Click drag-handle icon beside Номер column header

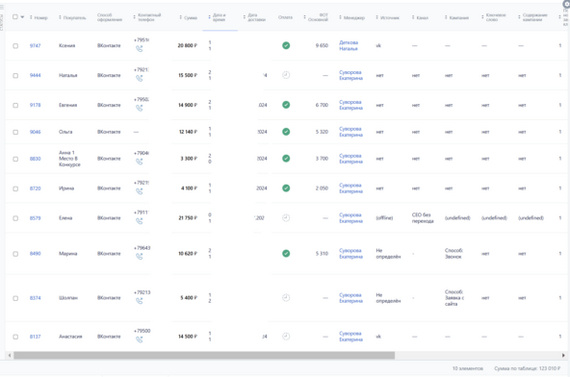pyautogui.click(x=31, y=17)
